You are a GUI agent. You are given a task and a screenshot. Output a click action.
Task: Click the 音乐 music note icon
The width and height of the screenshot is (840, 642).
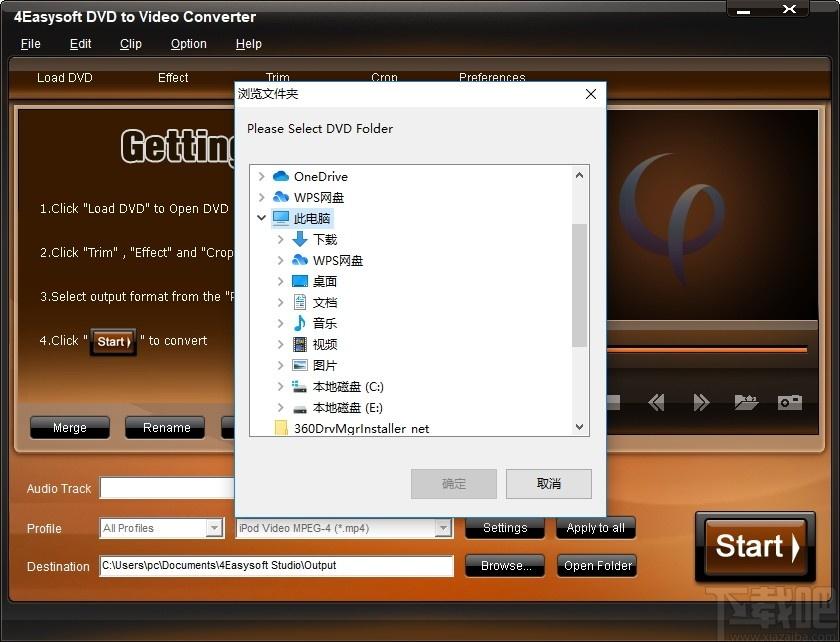(300, 323)
